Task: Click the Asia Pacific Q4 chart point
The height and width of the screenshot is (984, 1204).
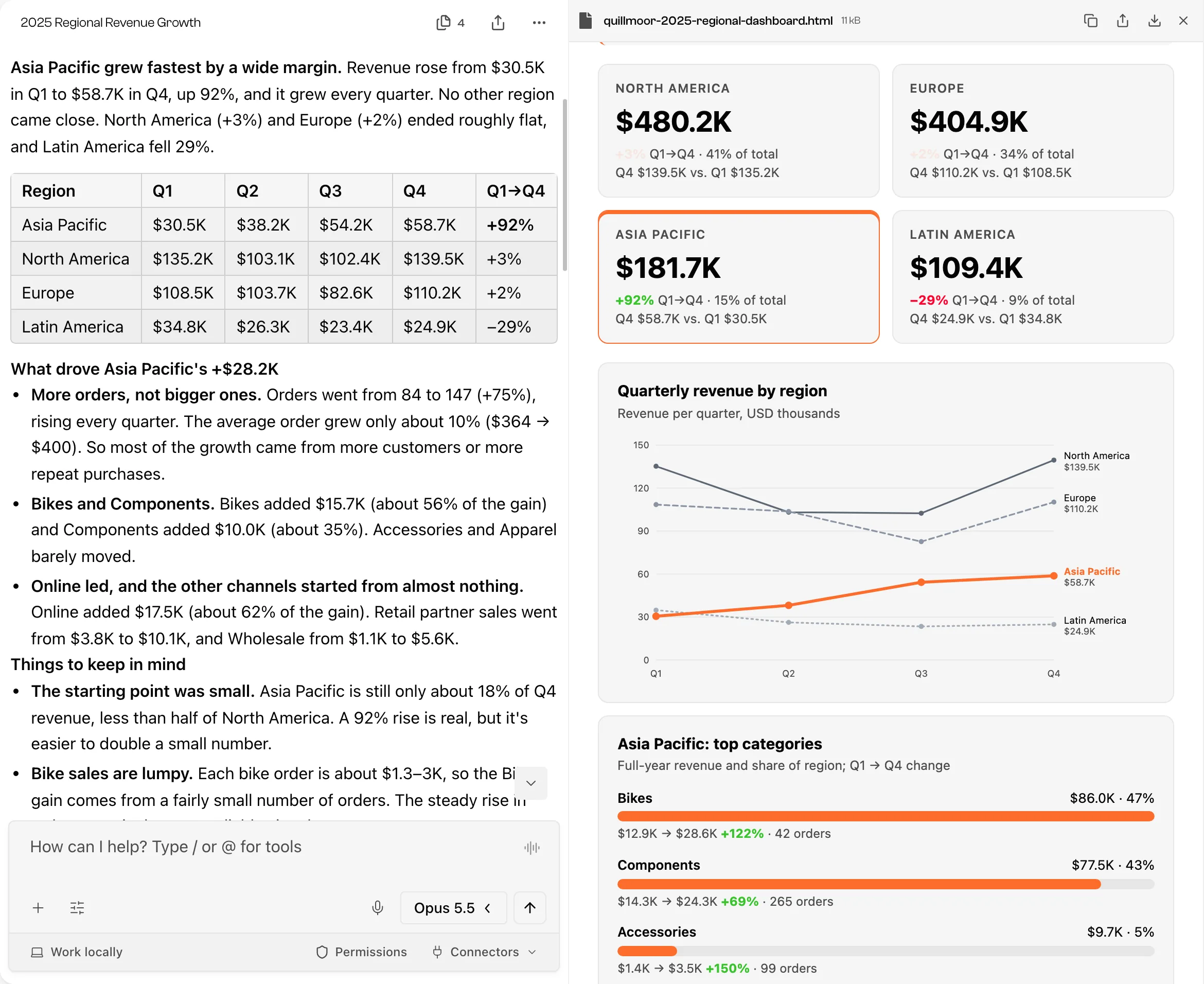Action: (1053, 576)
